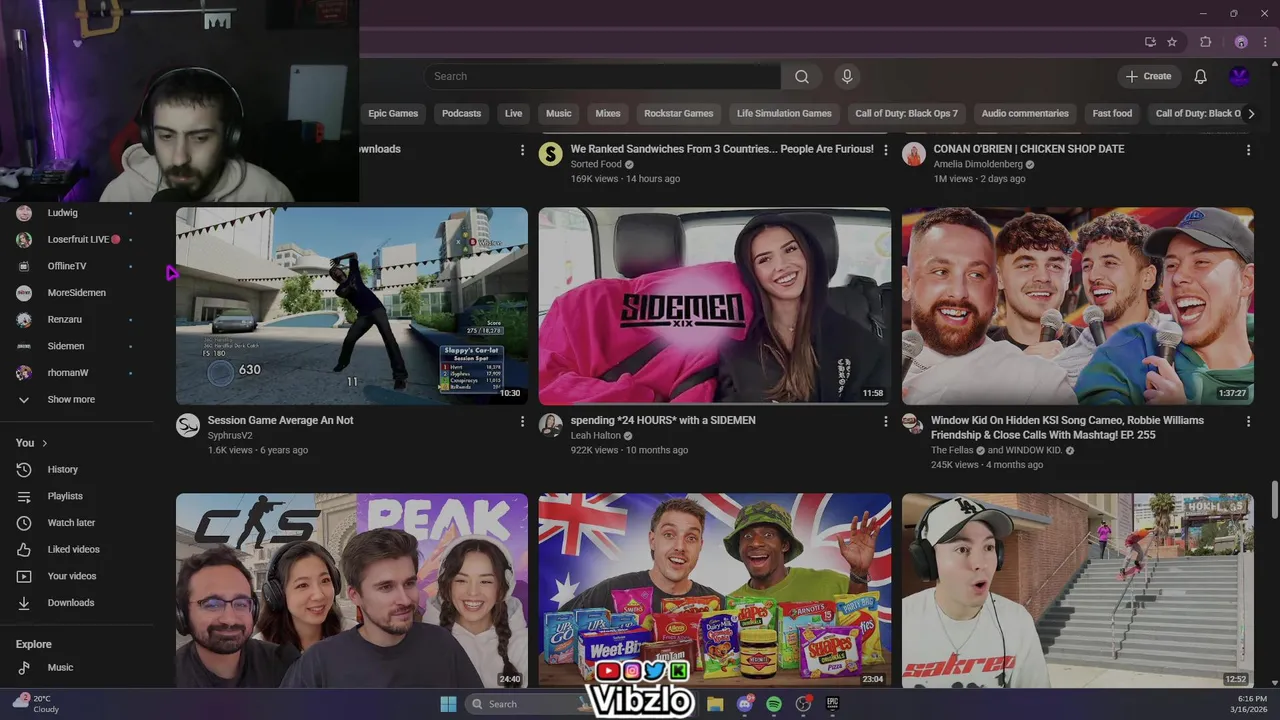Open the Windows Start menu

(x=448, y=704)
